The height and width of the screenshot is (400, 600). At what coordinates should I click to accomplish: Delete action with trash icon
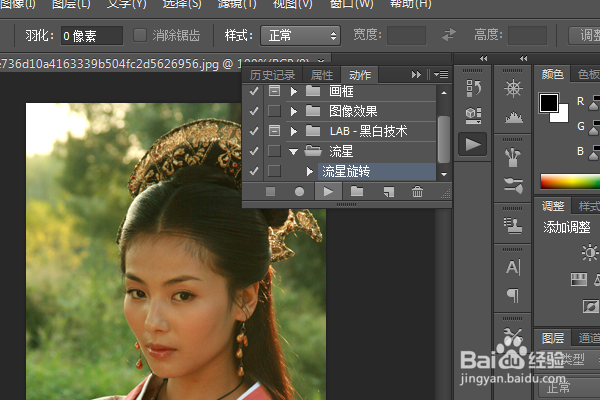pyautogui.click(x=417, y=191)
